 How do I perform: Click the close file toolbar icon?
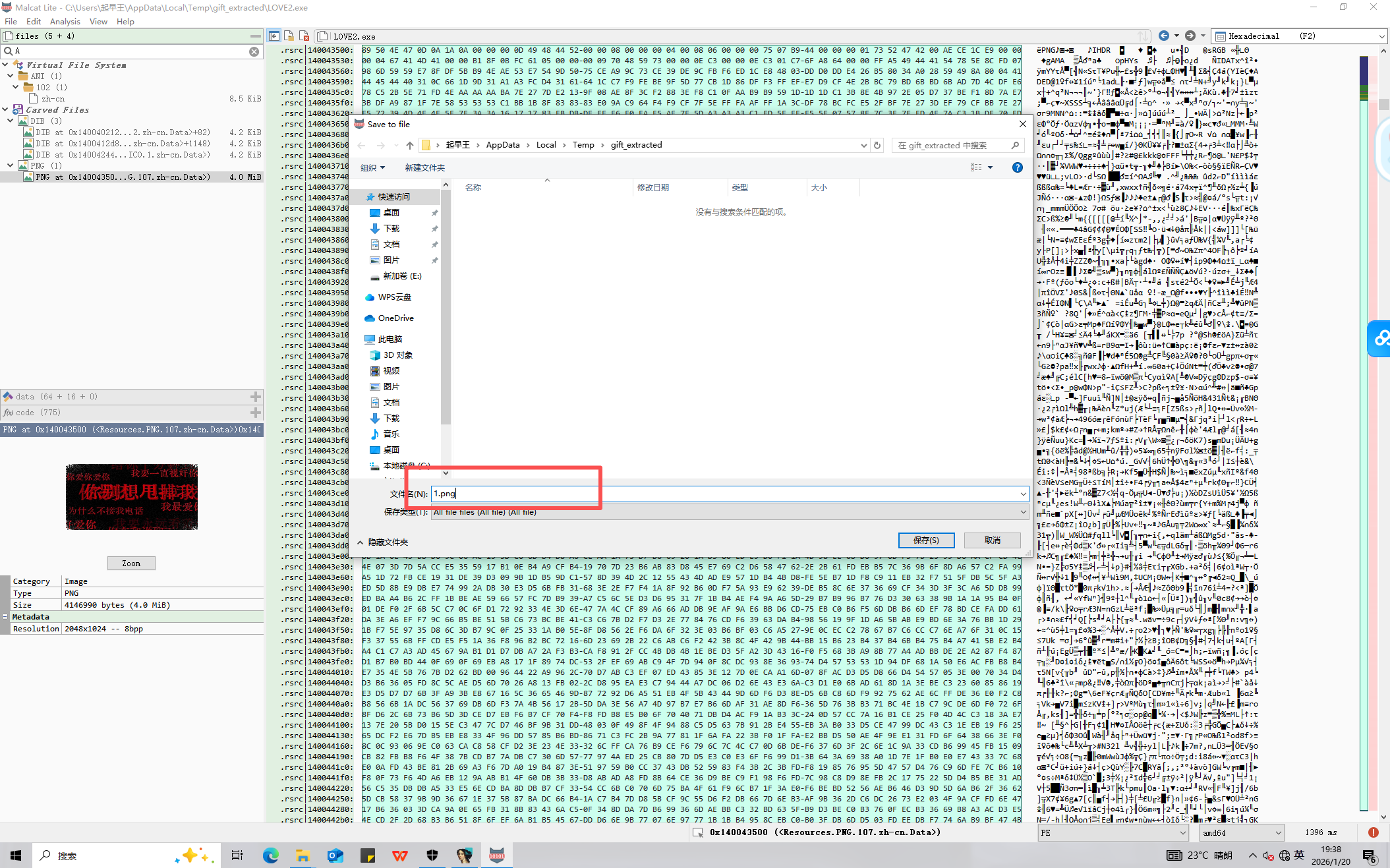click(x=304, y=36)
